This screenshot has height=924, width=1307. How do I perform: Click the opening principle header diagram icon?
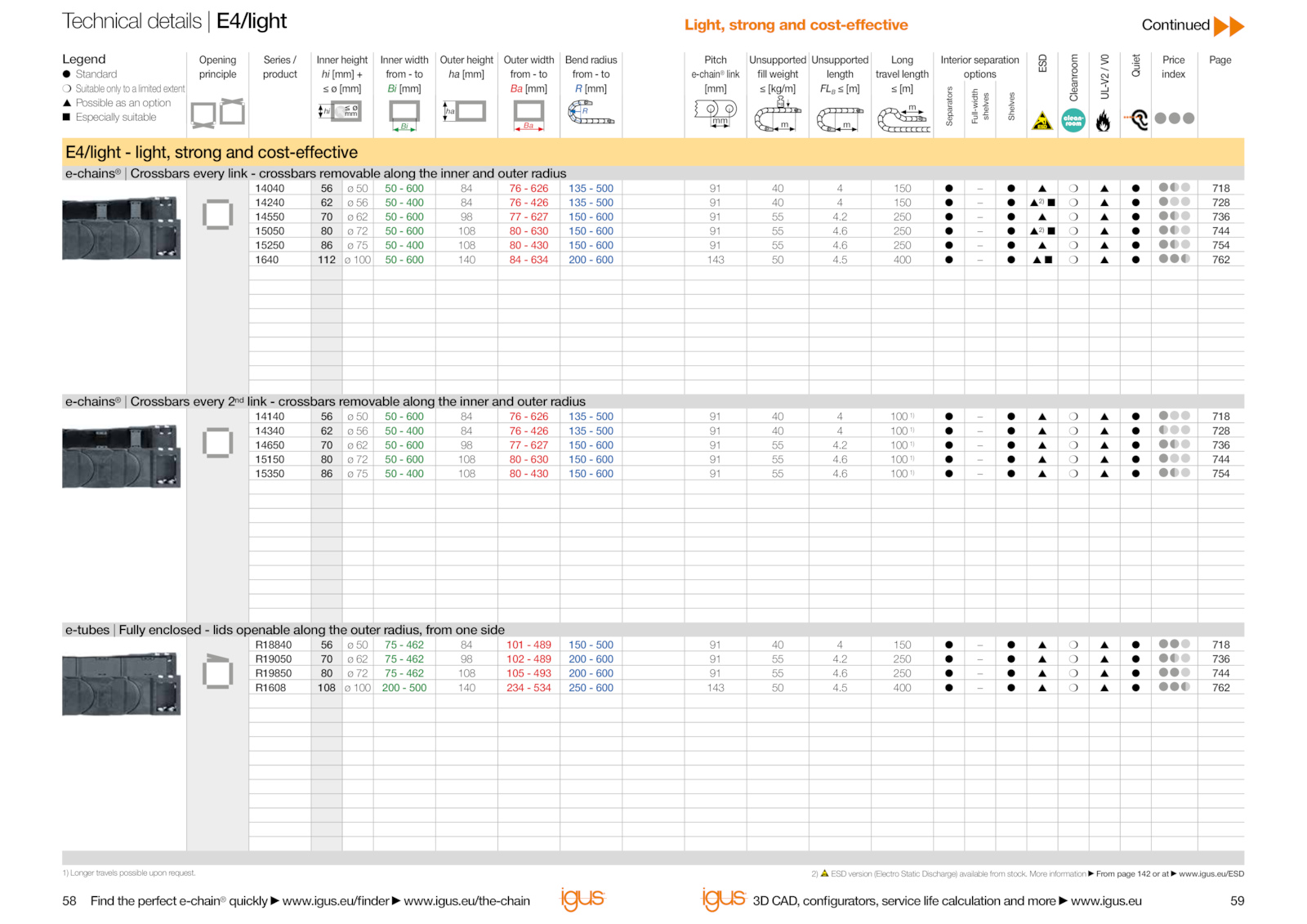[218, 114]
